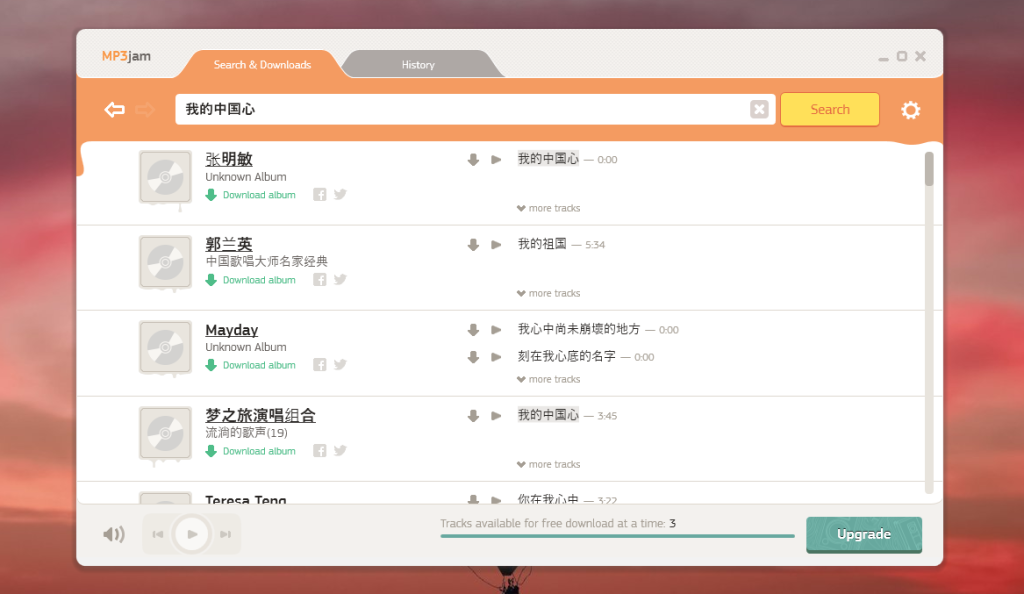The image size is (1024, 594).
Task: Click Download album link for 郭兰英
Action: [251, 280]
